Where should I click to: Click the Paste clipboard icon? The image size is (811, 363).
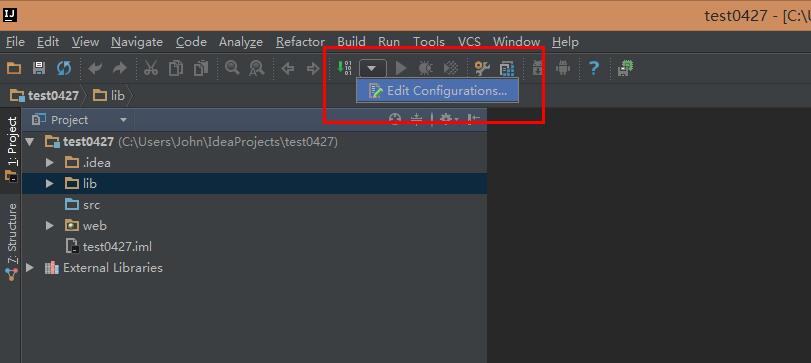coord(201,68)
